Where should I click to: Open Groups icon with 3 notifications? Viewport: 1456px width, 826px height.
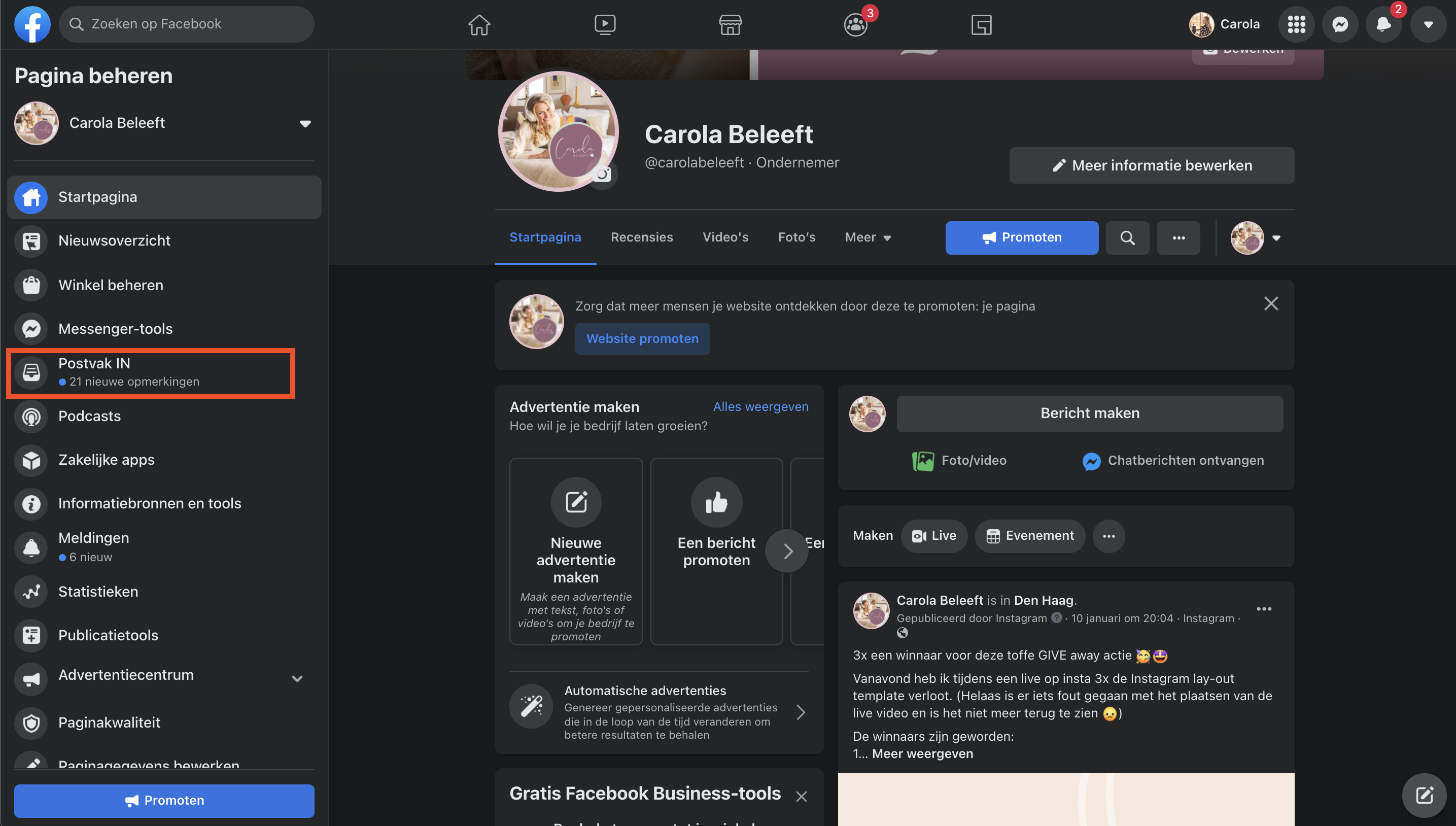[x=855, y=24]
